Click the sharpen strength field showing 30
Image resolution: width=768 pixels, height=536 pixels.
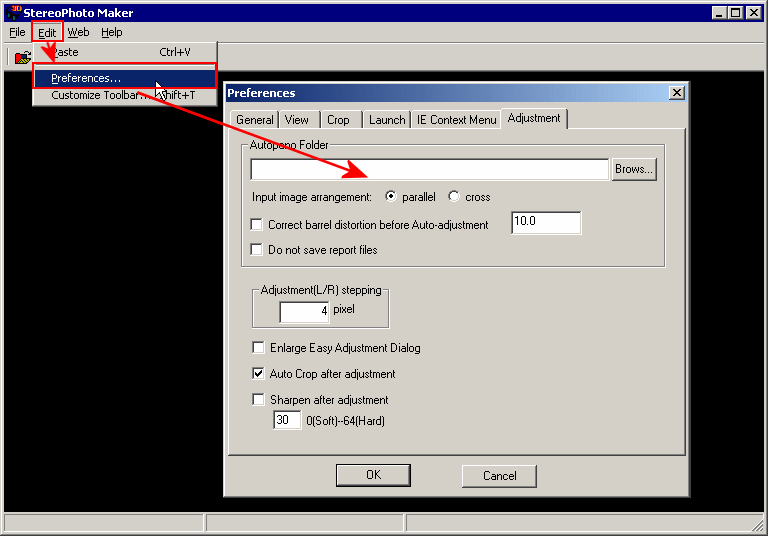click(287, 420)
